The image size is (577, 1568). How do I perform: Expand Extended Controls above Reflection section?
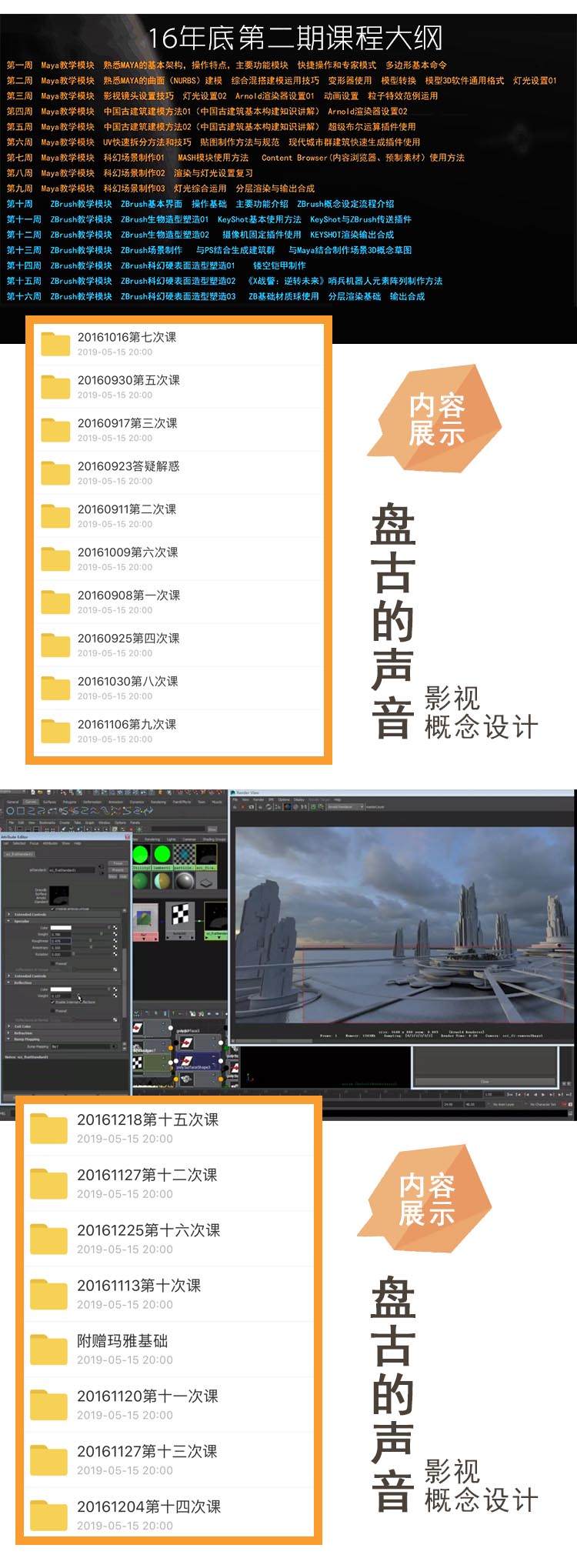click(8, 976)
